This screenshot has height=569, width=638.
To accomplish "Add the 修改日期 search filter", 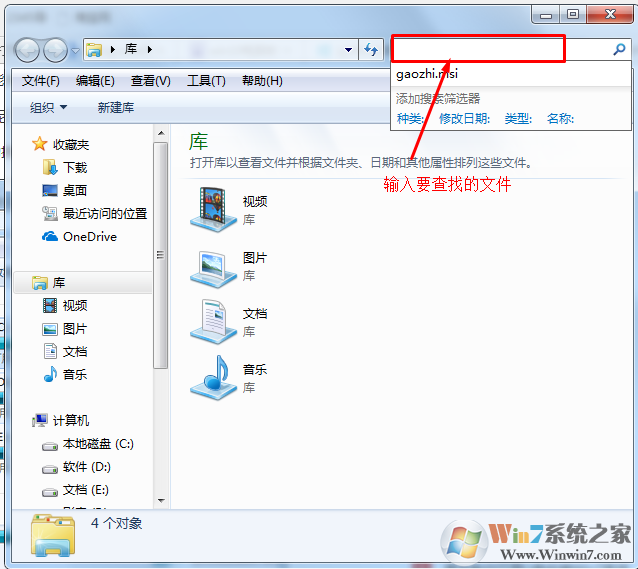I will (x=464, y=118).
